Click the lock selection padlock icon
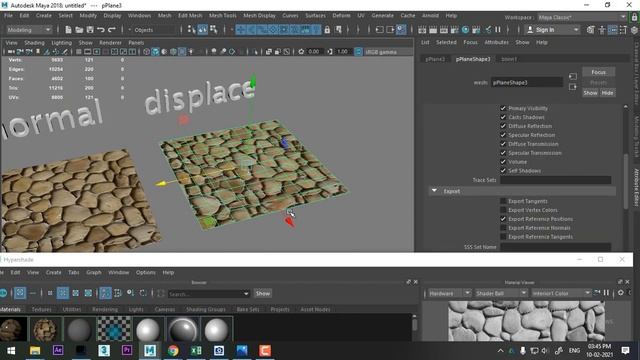This screenshot has width=640, height=360. (x=327, y=30)
